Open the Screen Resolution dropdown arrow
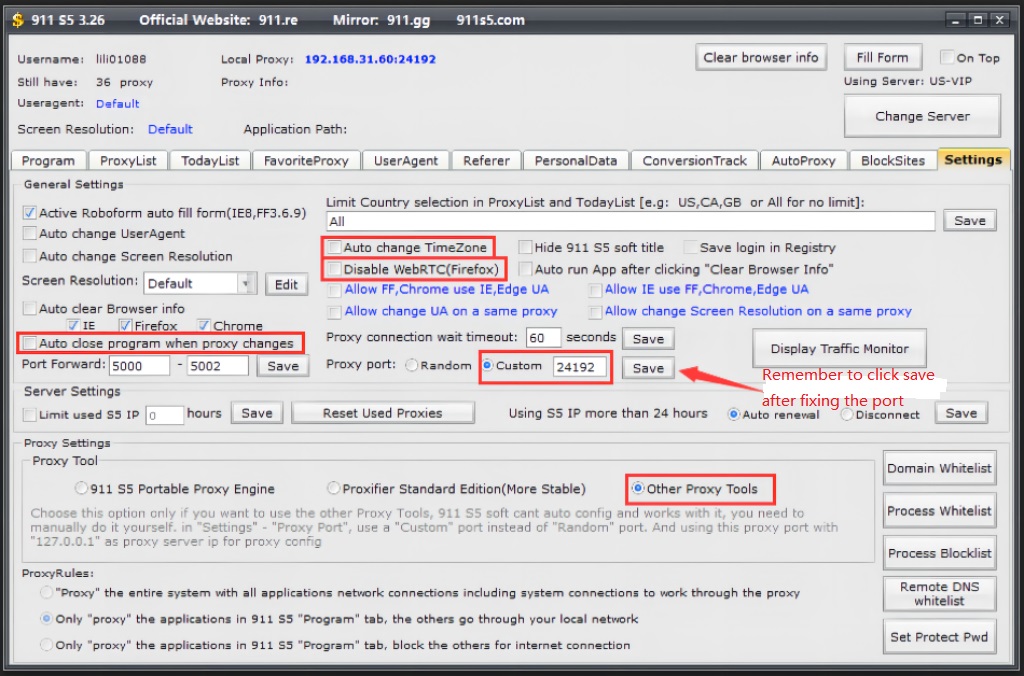 (x=245, y=284)
